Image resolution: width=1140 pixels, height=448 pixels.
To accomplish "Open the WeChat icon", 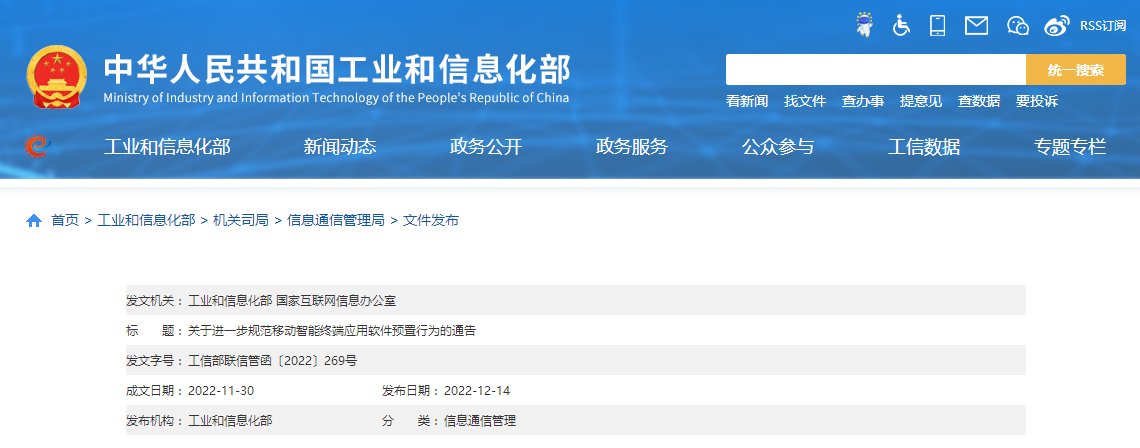I will (x=1018, y=25).
